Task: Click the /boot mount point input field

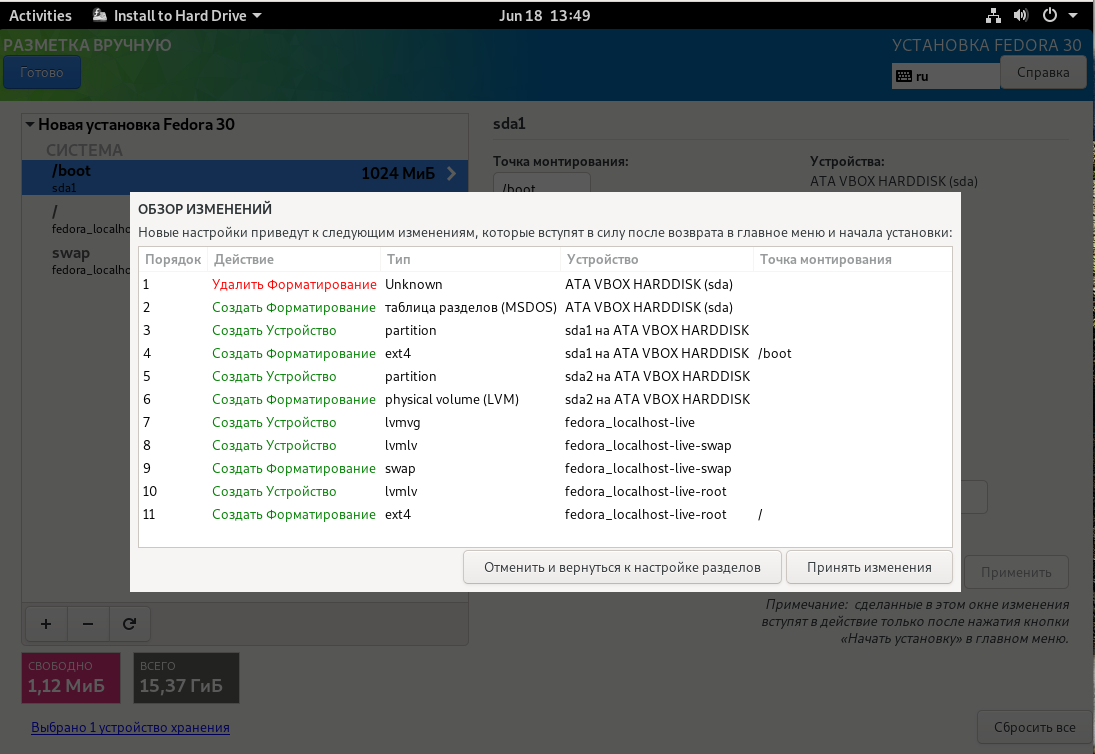Action: (542, 183)
